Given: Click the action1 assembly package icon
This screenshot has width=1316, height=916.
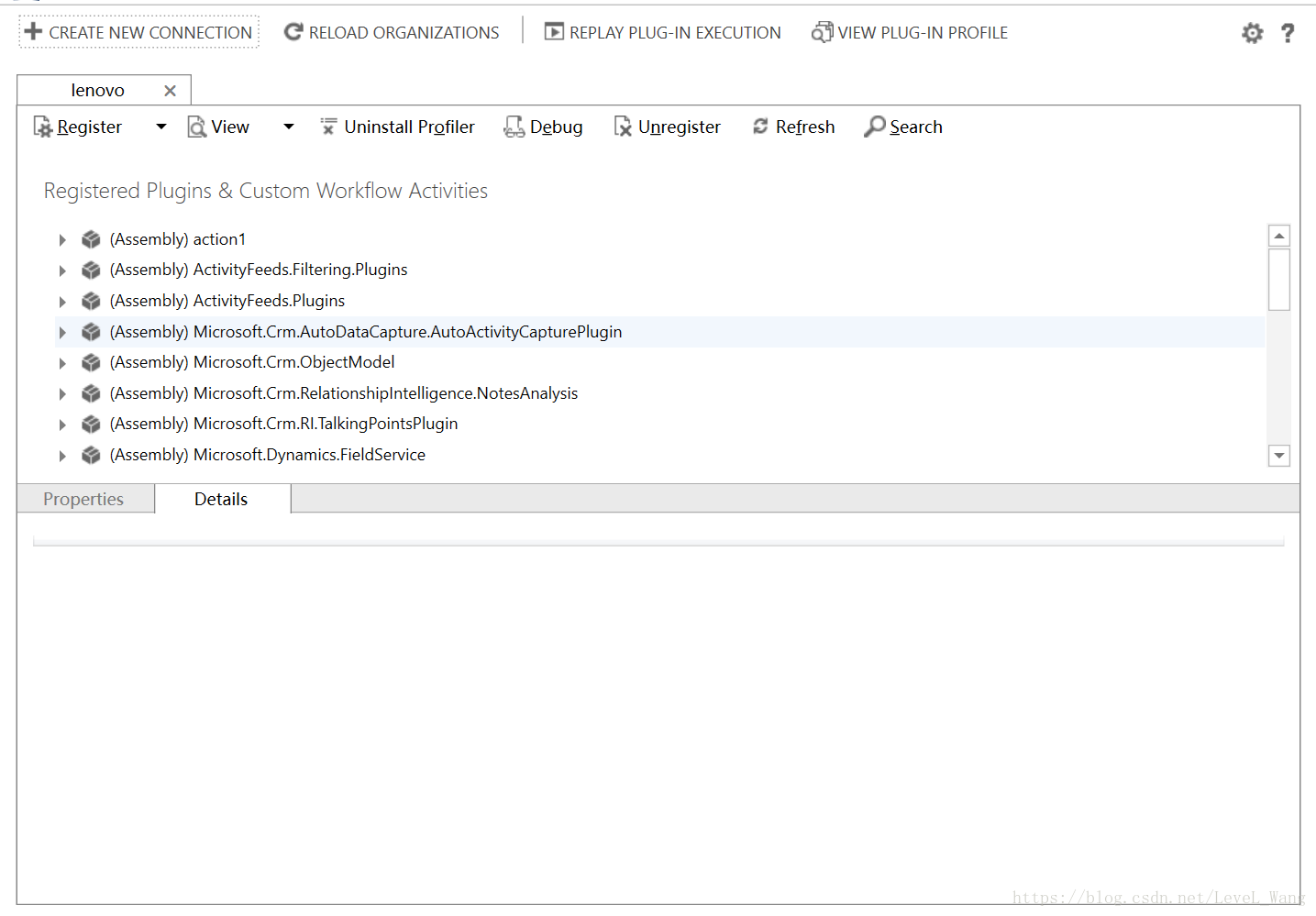Looking at the screenshot, I should pyautogui.click(x=91, y=239).
